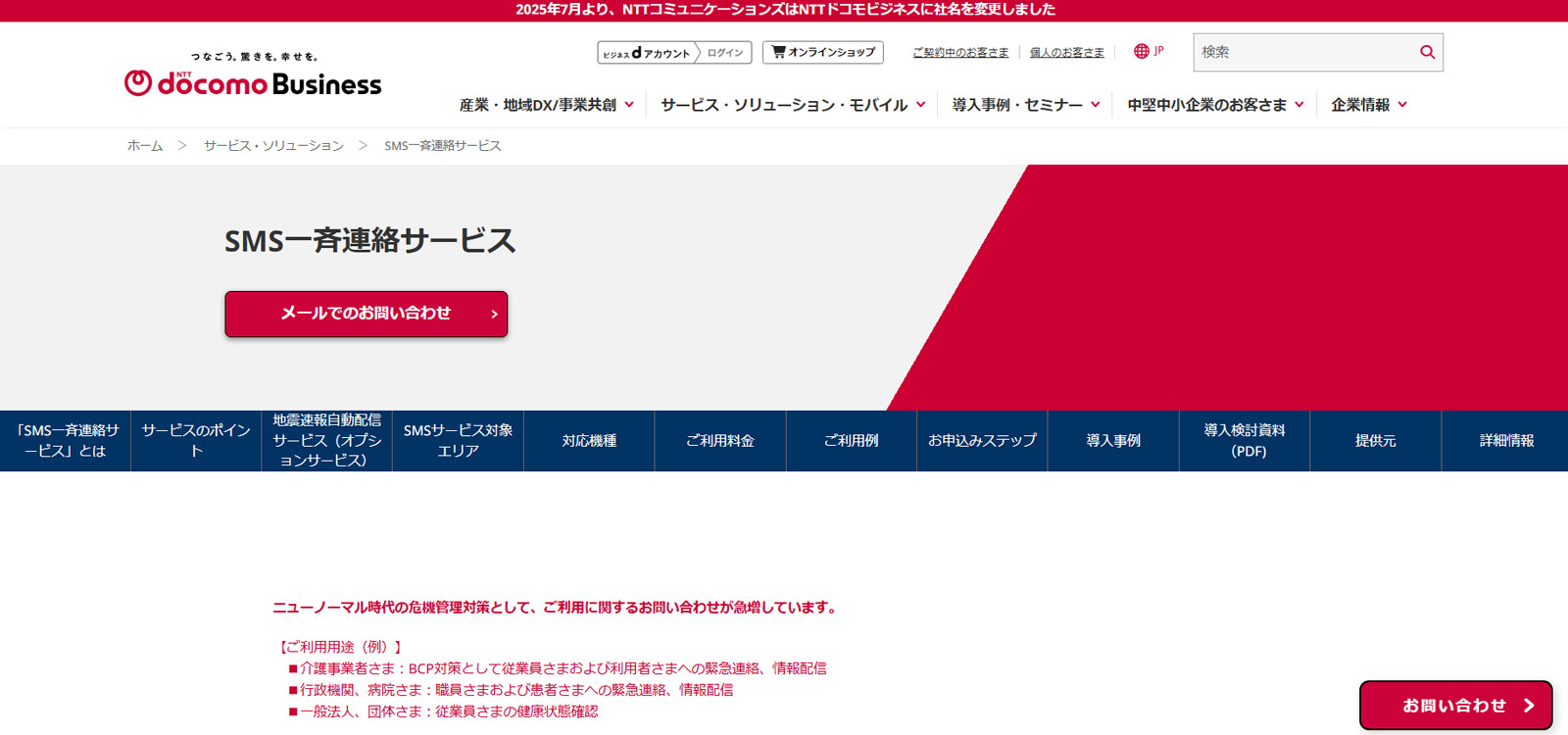Click the 一般法人、団体さま usage example line
Viewport: 1568px width, 735px height.
point(442,711)
